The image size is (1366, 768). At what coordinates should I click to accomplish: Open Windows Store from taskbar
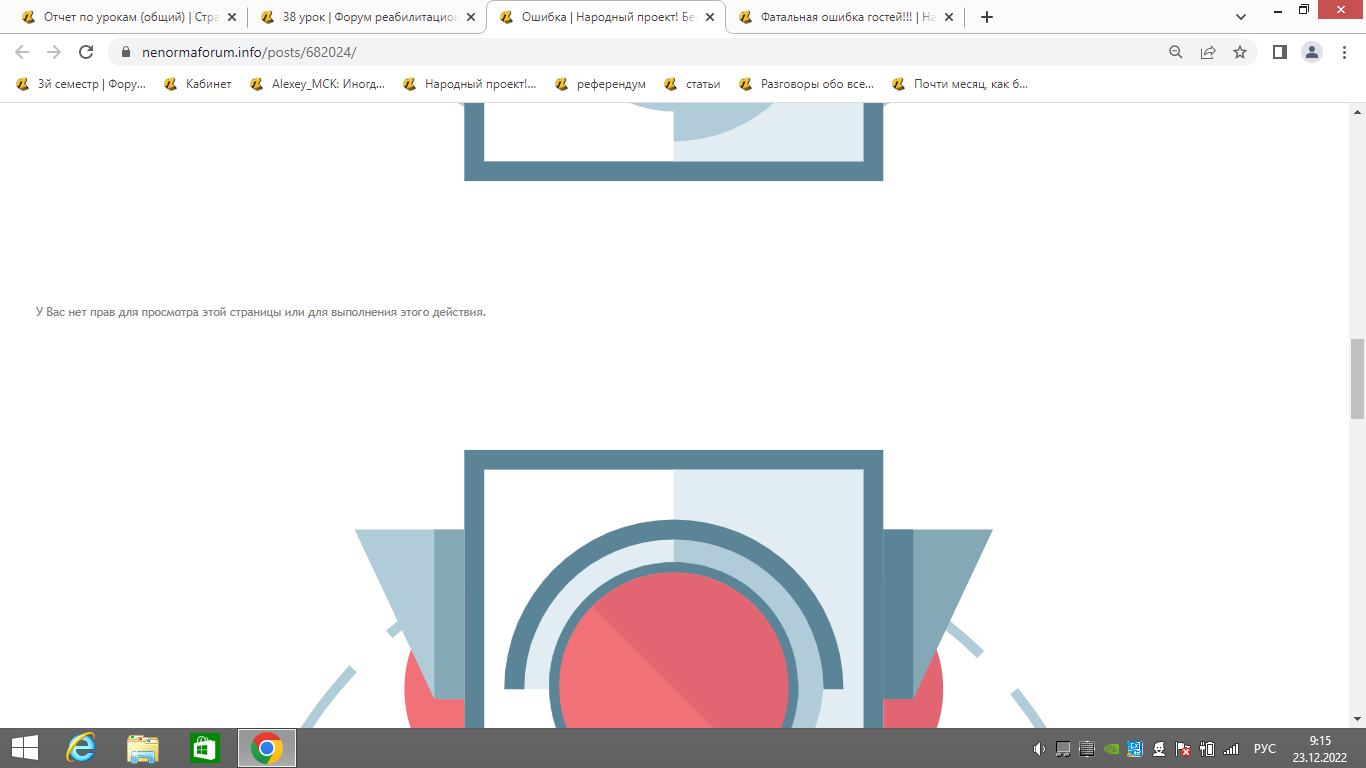click(x=204, y=748)
